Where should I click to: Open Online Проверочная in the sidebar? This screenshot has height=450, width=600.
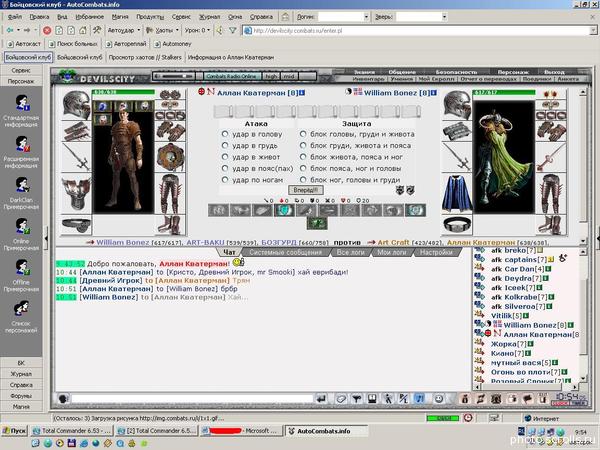(x=21, y=234)
